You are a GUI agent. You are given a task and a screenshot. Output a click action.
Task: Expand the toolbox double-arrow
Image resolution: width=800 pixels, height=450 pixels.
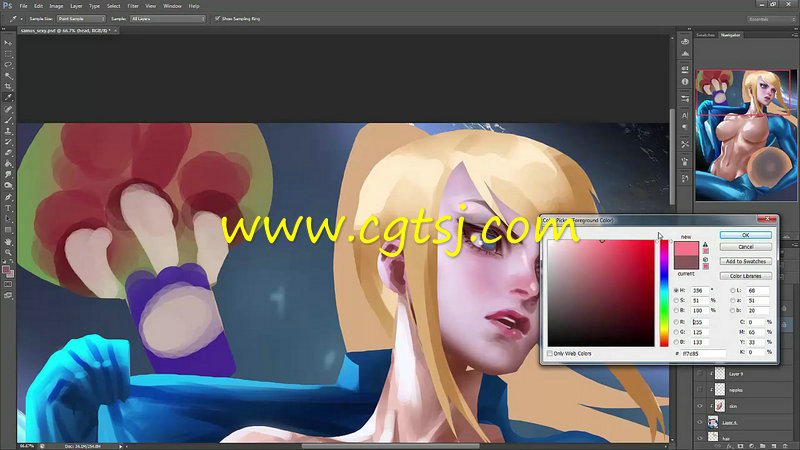pyautogui.click(x=5, y=29)
